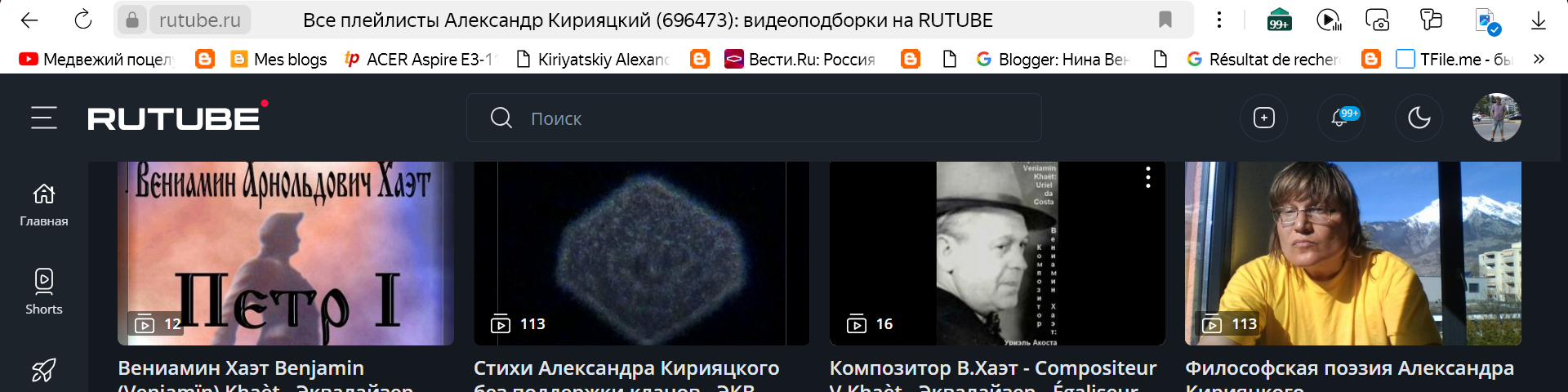Toggle the bookmark icon in address bar
1568x392 pixels.
coord(1165,20)
